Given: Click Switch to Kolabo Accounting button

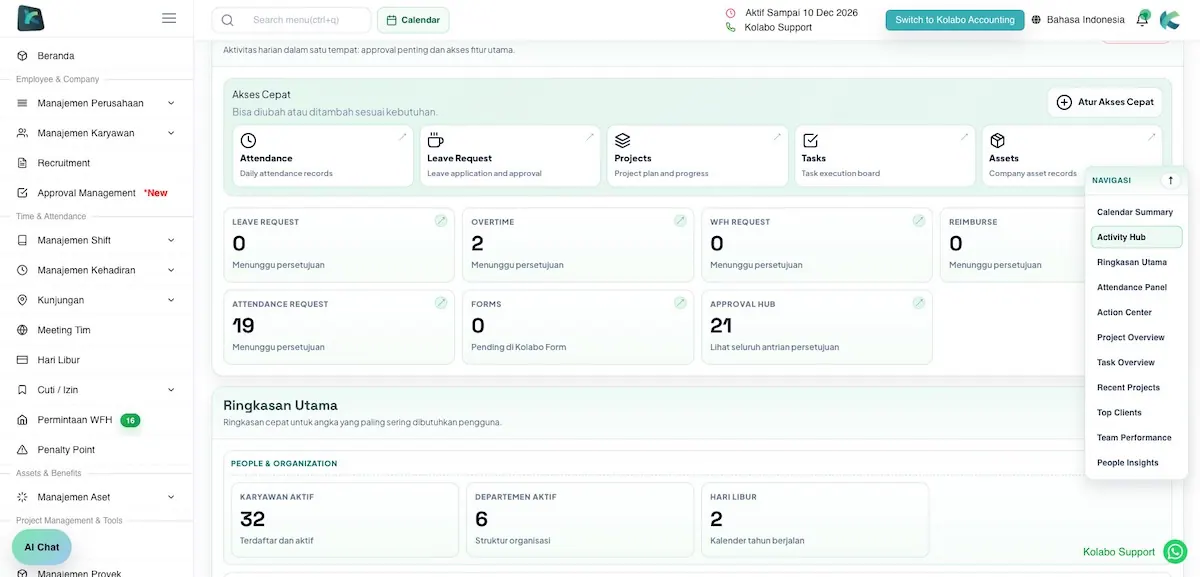Looking at the screenshot, I should click(x=954, y=20).
